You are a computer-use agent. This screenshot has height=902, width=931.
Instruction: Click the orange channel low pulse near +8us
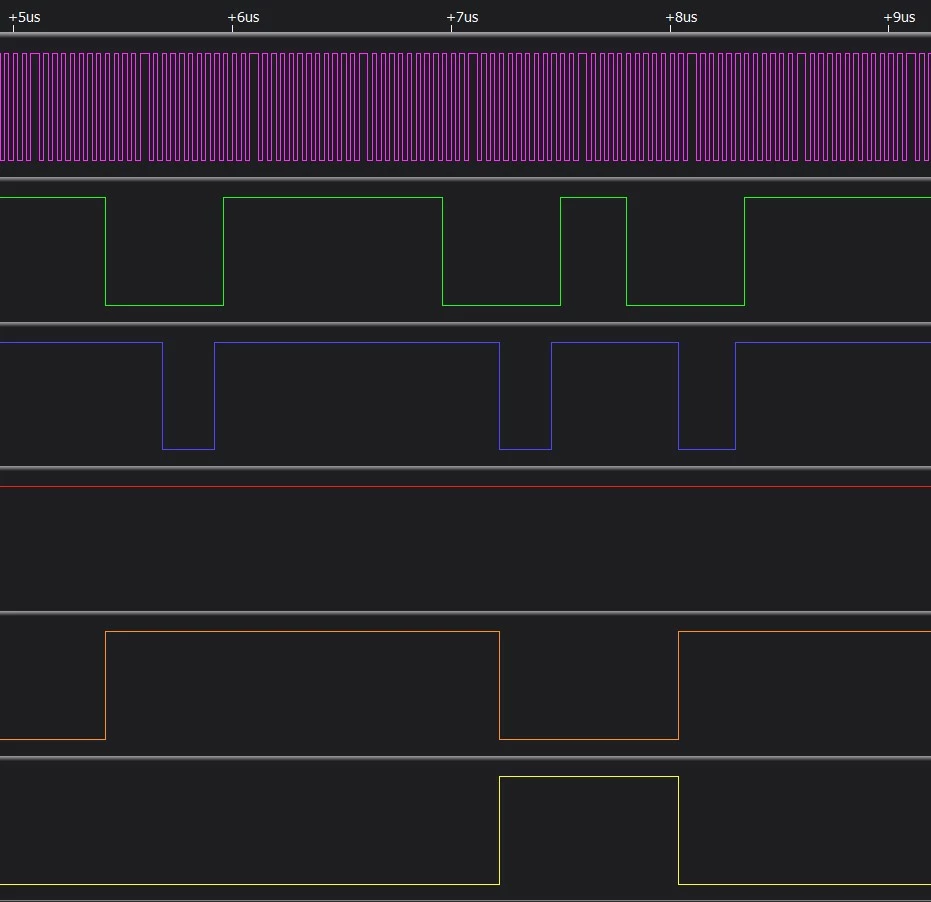click(x=589, y=685)
